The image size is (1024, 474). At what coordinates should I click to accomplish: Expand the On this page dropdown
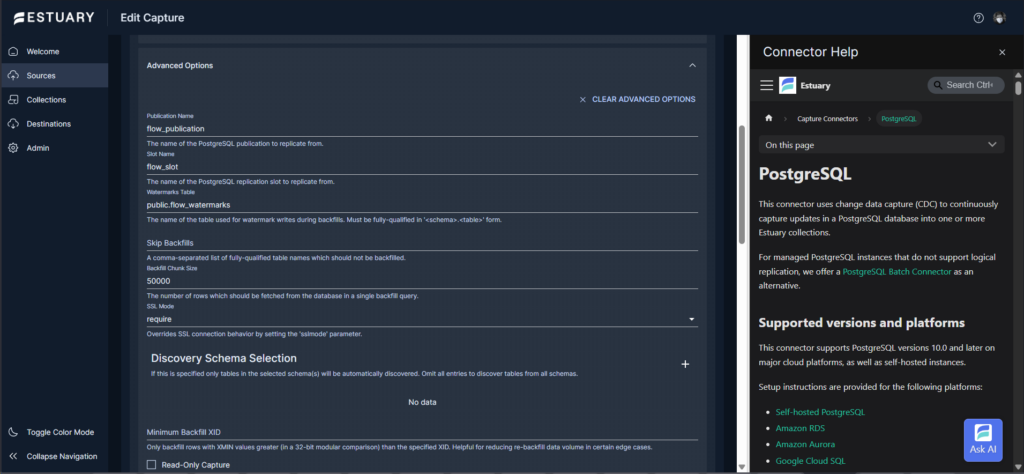click(x=882, y=145)
